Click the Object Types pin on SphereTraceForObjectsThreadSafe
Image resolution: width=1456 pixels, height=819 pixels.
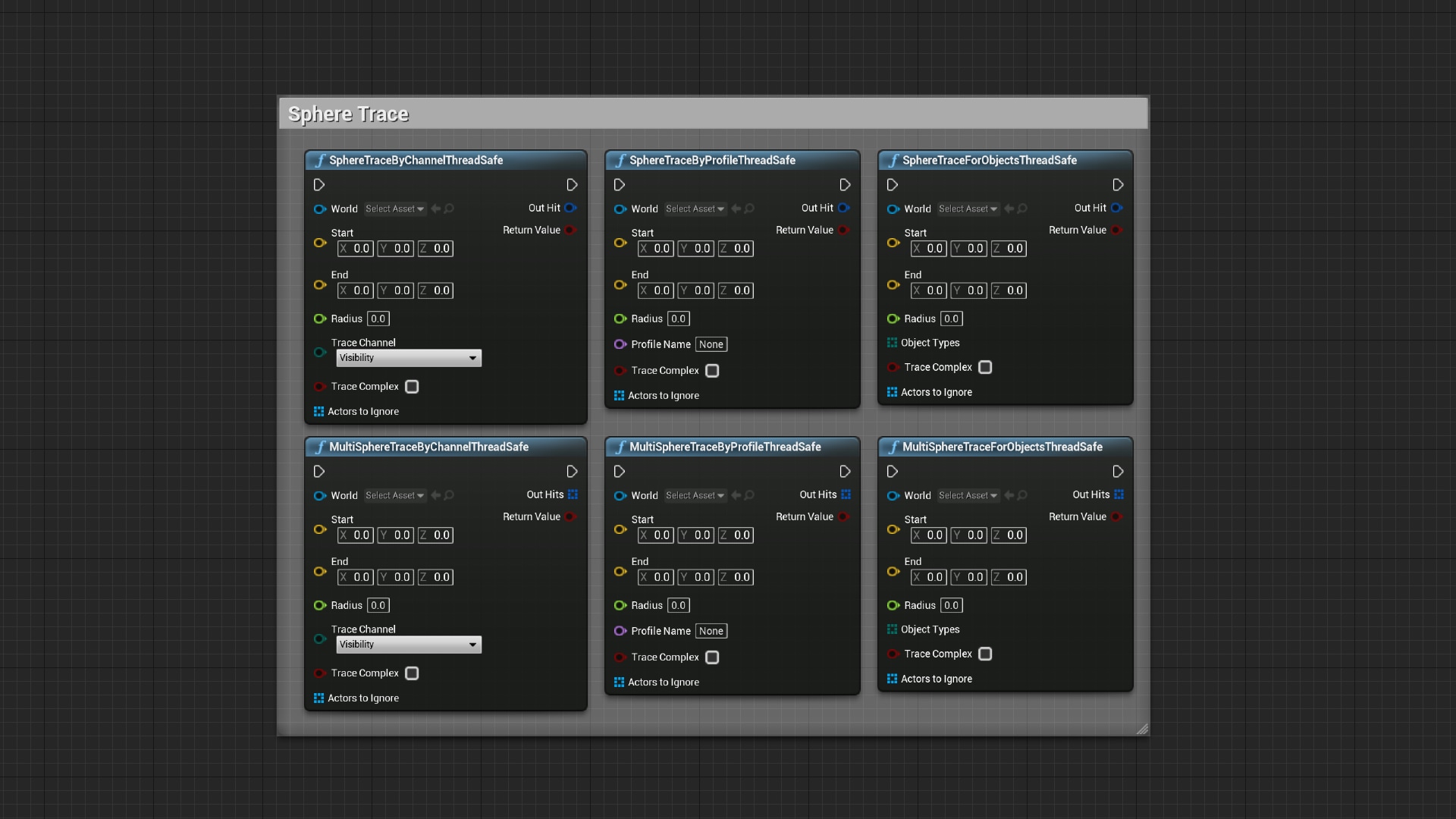pos(892,343)
